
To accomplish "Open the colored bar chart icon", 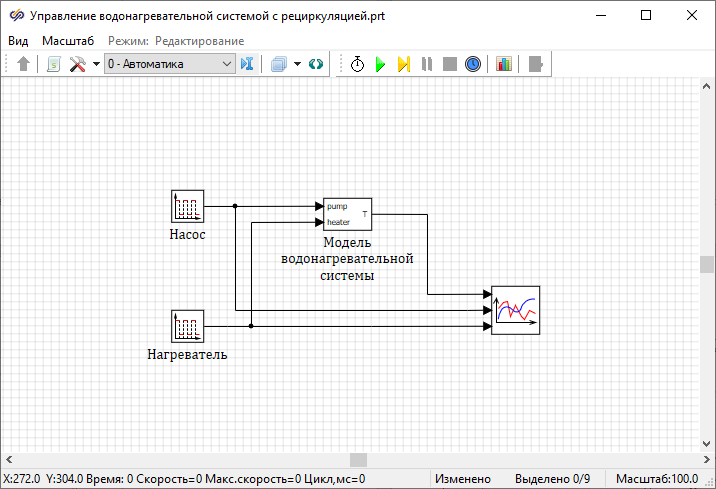I will pos(504,64).
